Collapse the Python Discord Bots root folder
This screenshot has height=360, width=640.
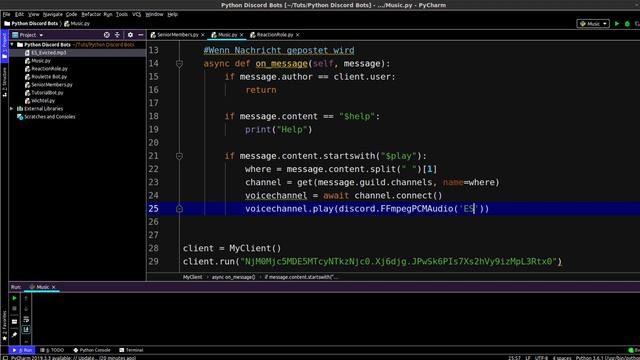(12, 44)
